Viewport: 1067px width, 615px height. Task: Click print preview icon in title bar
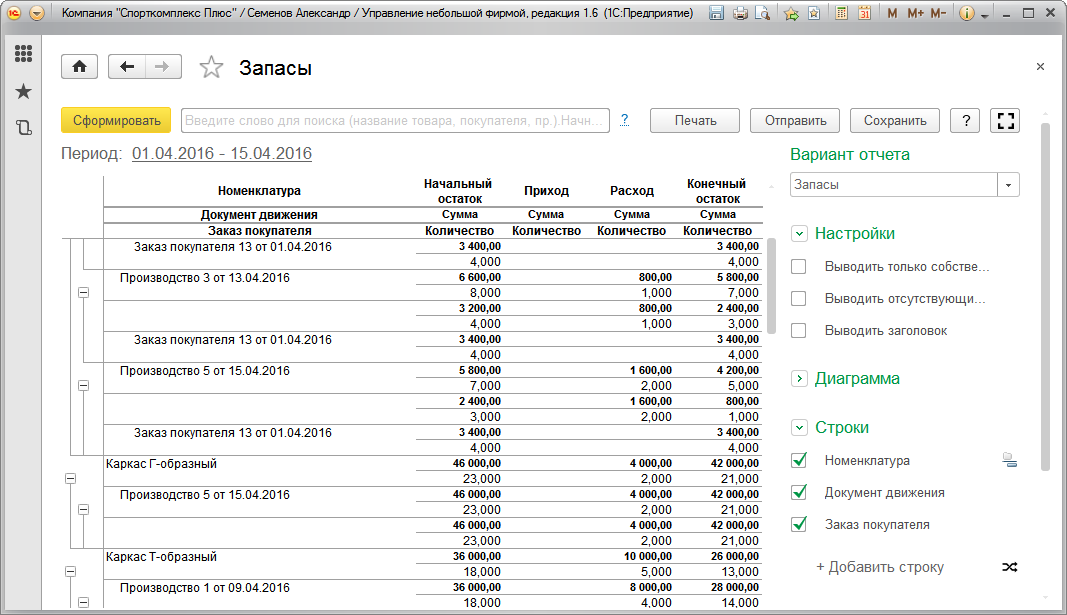762,14
